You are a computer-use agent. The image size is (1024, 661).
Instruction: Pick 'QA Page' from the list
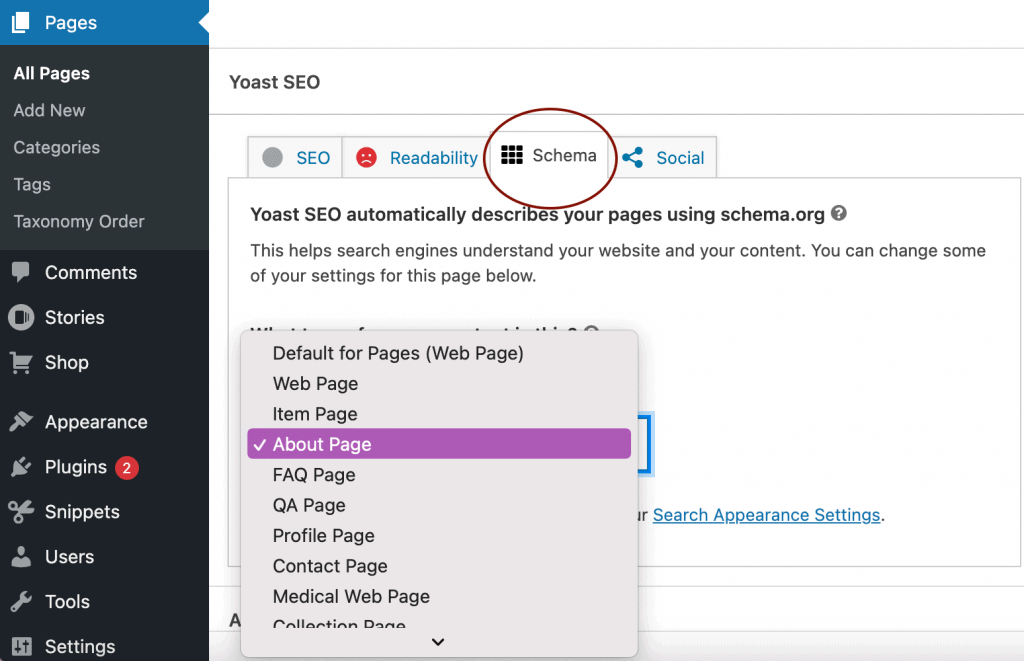(439, 506)
